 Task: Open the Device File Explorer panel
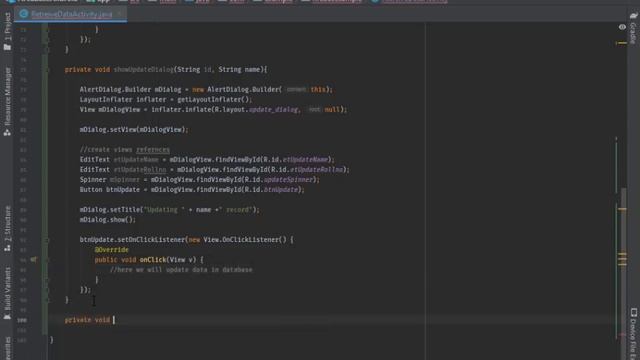pos(633,333)
